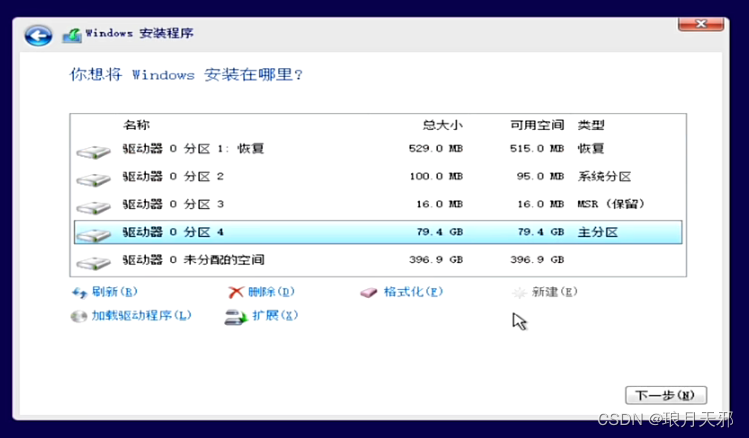Viewport: 749px width, 438px height.
Task: Select 驱动器 0 分区 1: 恢复
Action: (x=378, y=149)
